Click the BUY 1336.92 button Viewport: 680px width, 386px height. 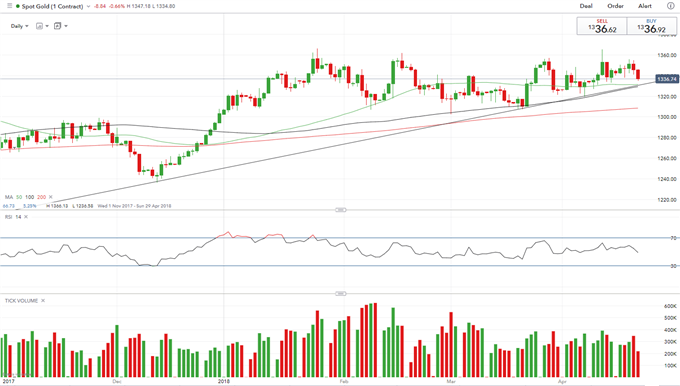[x=651, y=26]
